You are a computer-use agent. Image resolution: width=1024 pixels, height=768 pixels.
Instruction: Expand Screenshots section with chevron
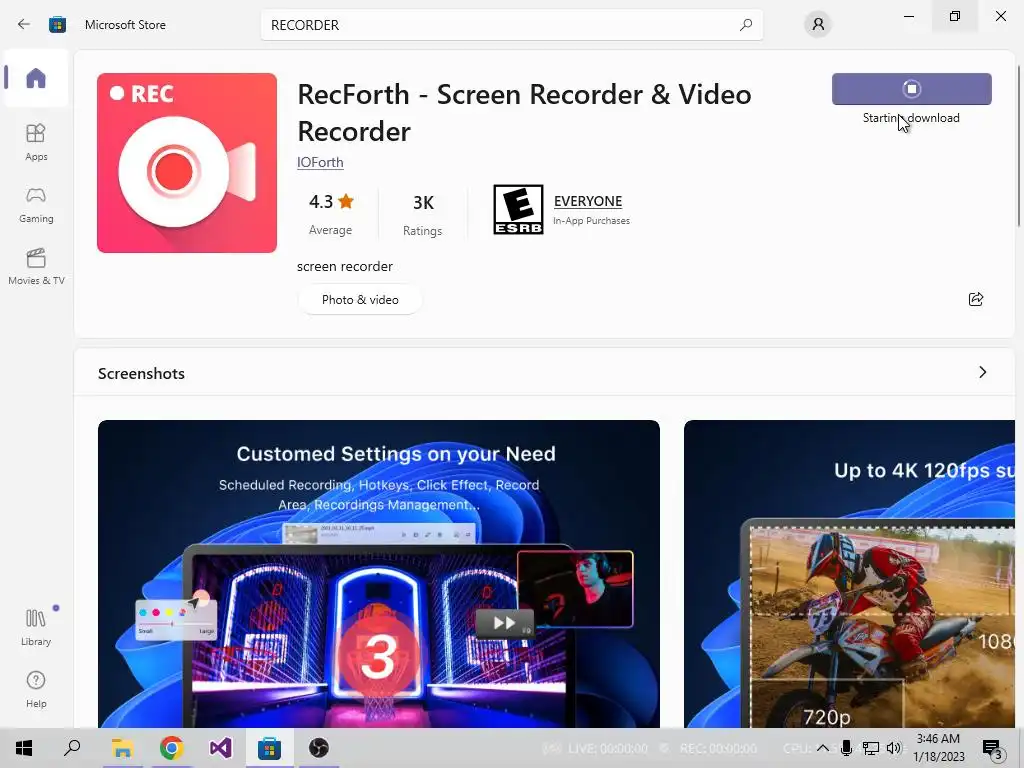pos(982,372)
